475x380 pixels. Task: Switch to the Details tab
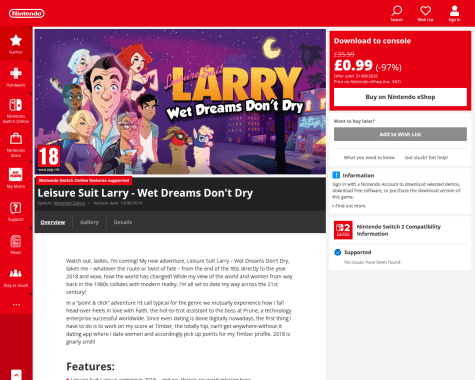(x=123, y=222)
